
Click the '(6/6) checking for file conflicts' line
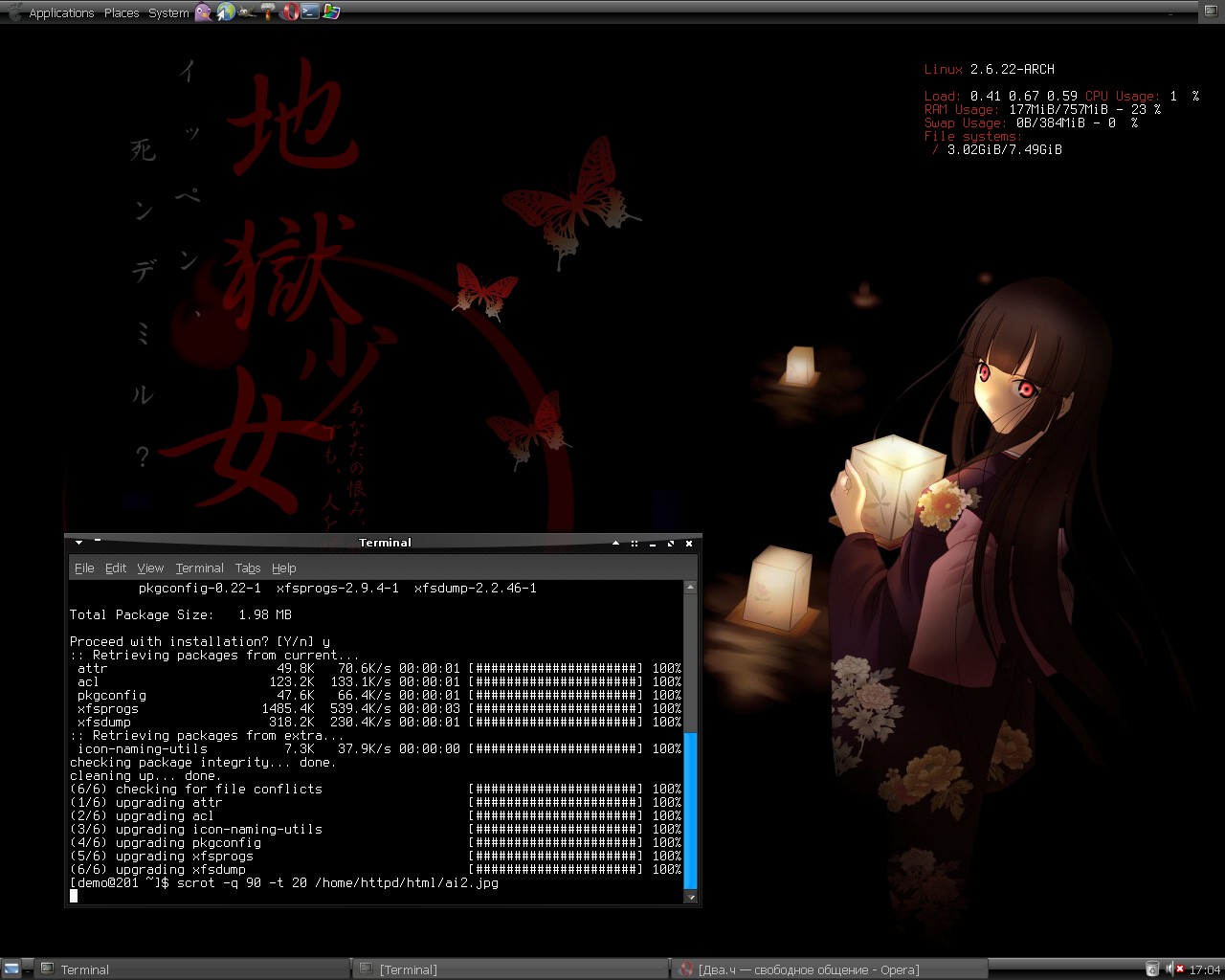pyautogui.click(x=375, y=789)
